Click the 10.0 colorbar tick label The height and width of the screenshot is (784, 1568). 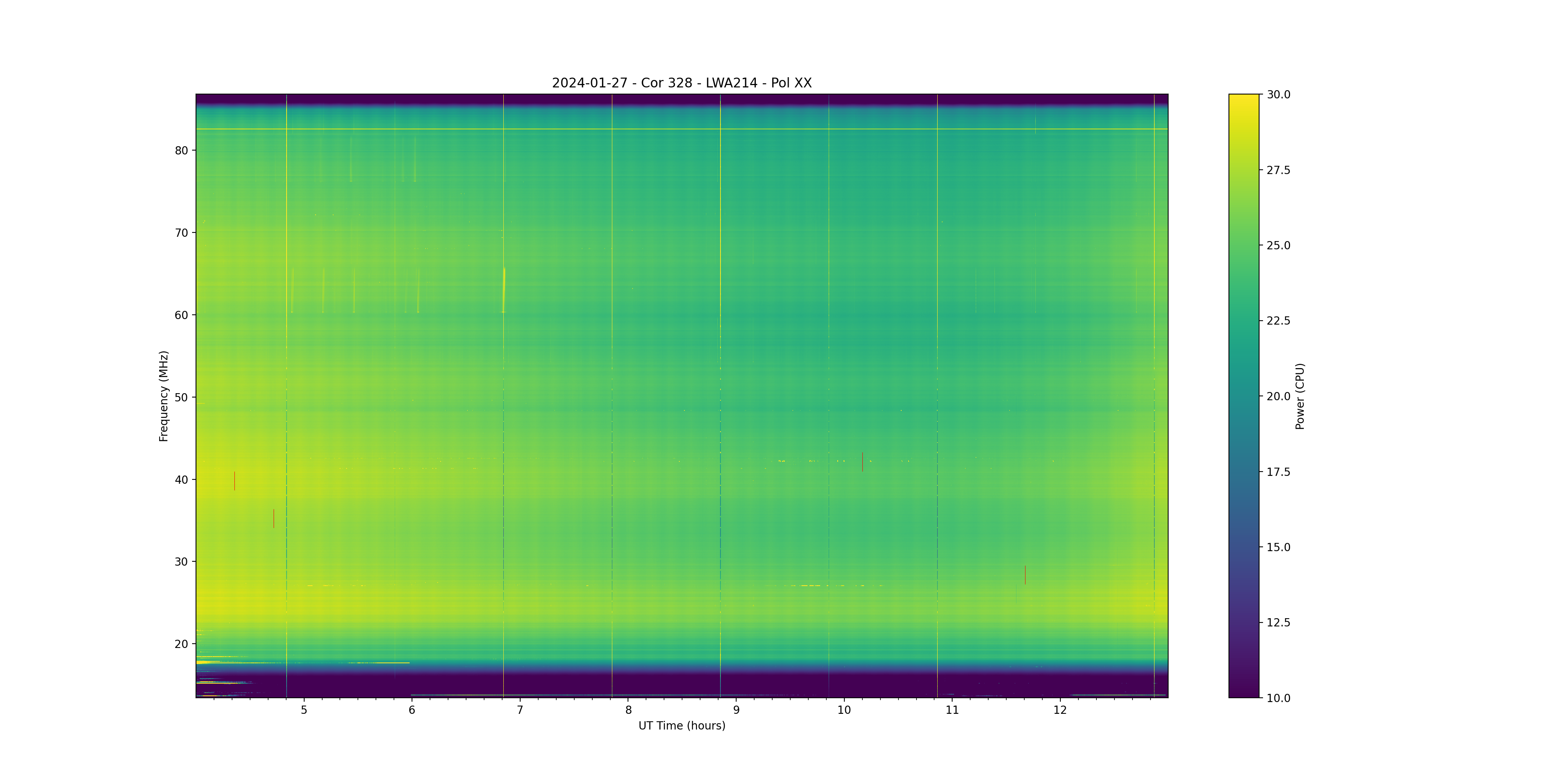click(x=1278, y=698)
